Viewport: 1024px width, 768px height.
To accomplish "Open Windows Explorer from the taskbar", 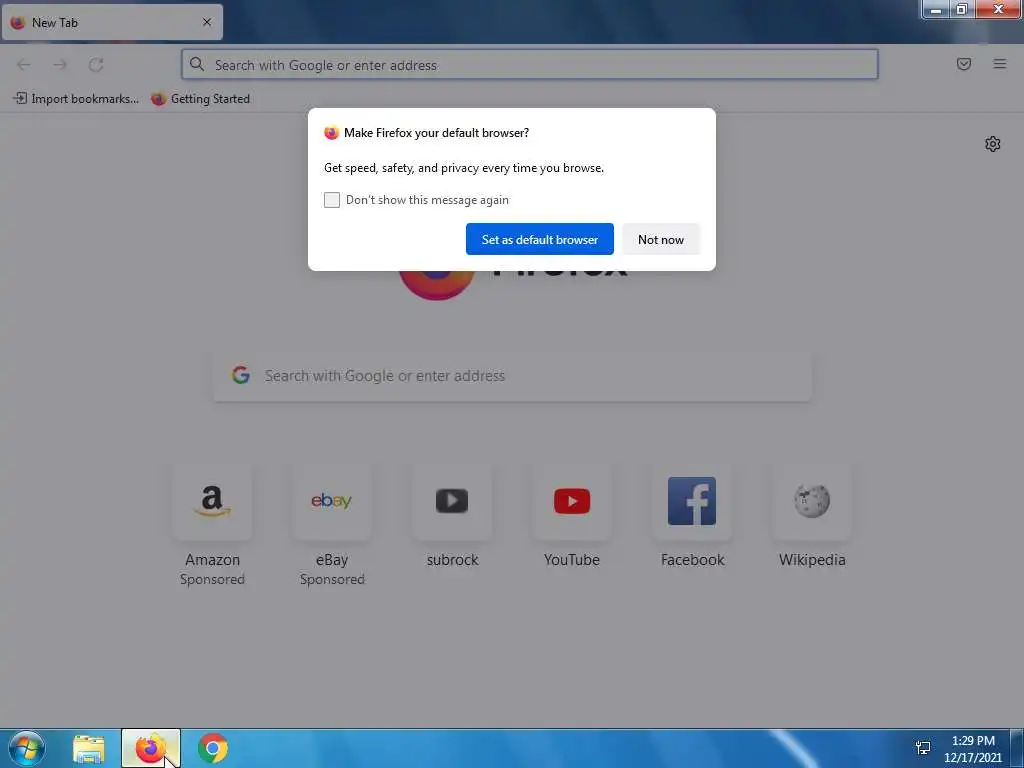I will click(x=89, y=748).
